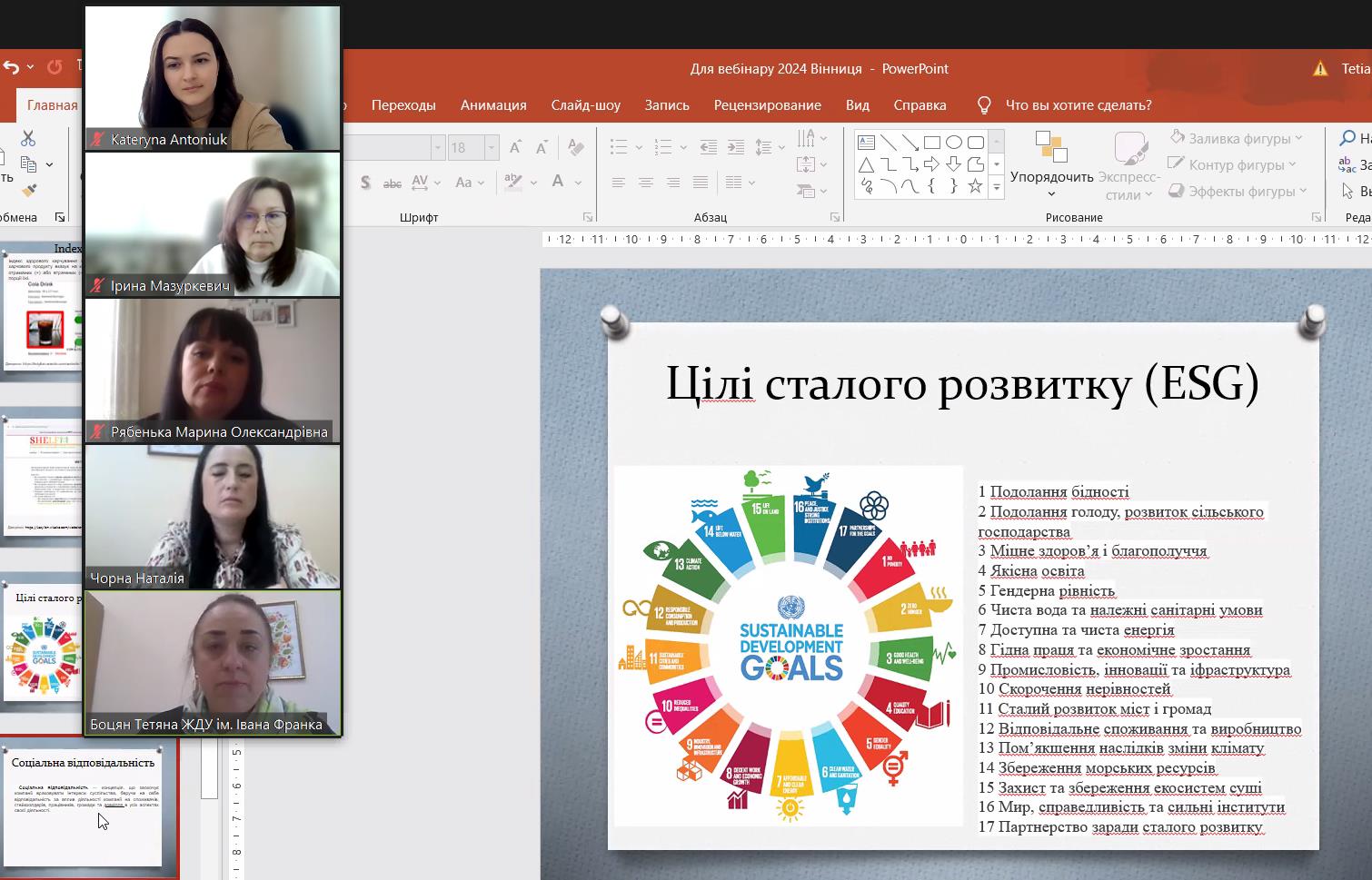1372x880 pixels.
Task: Open the font size dropdown showing 18
Action: 492,147
